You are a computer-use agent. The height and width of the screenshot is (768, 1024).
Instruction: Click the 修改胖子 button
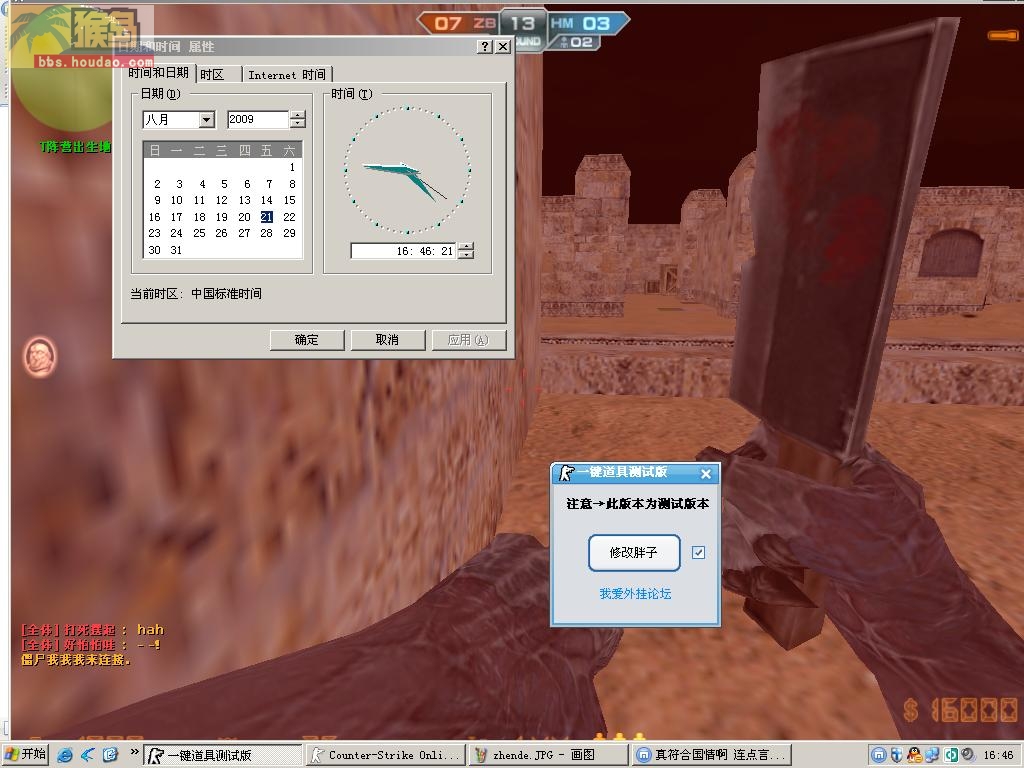click(x=634, y=552)
